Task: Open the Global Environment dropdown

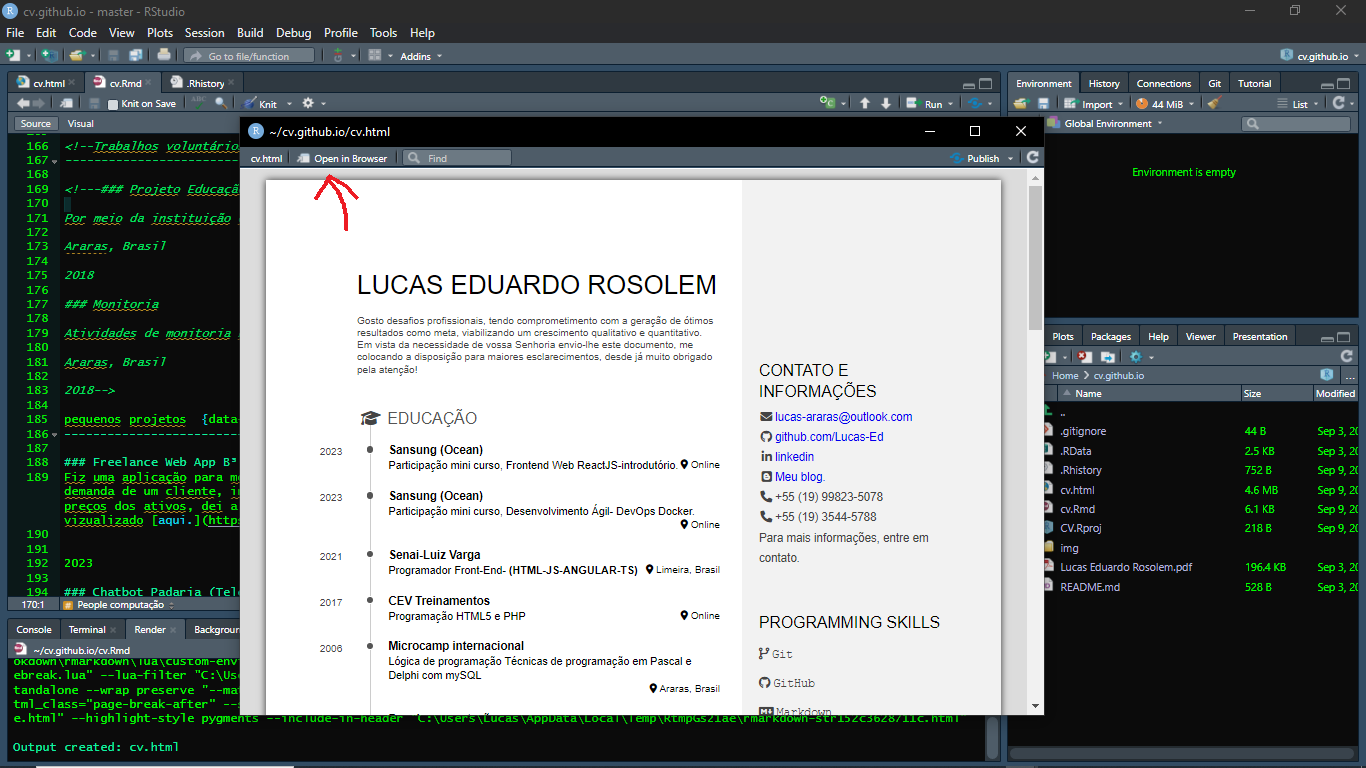Action: [1114, 124]
